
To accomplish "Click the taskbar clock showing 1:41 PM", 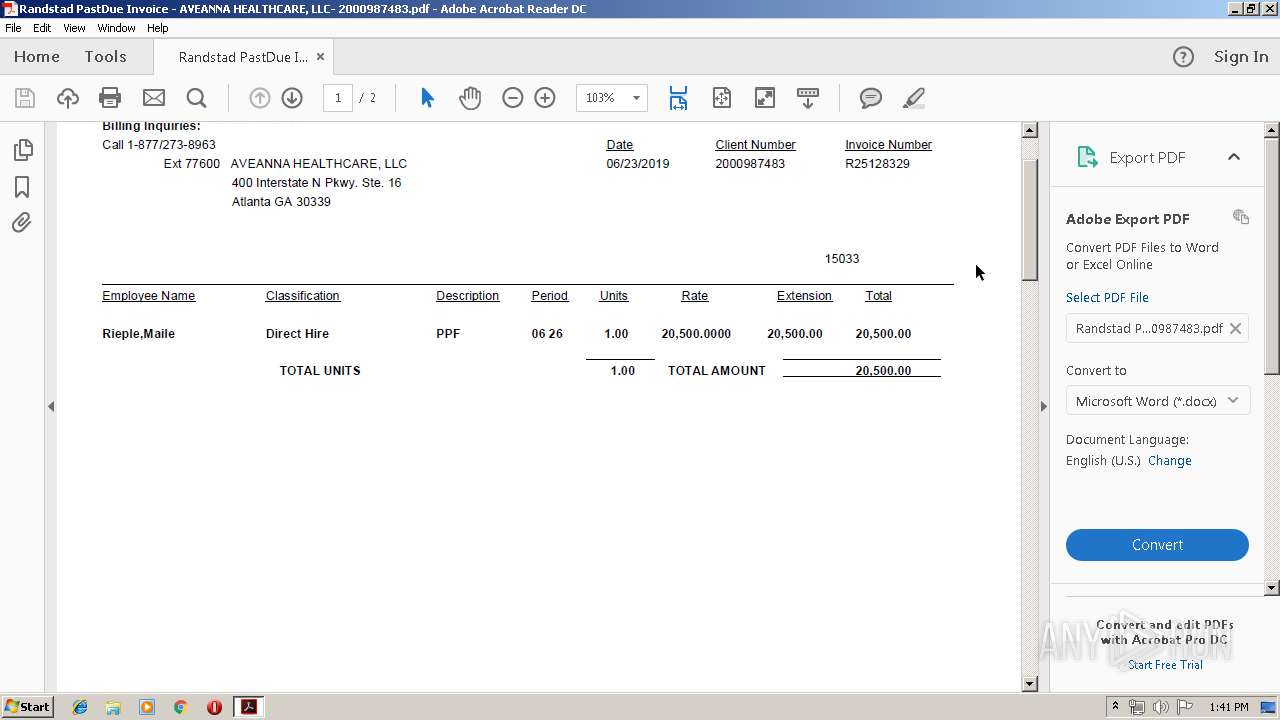I will (1229, 707).
